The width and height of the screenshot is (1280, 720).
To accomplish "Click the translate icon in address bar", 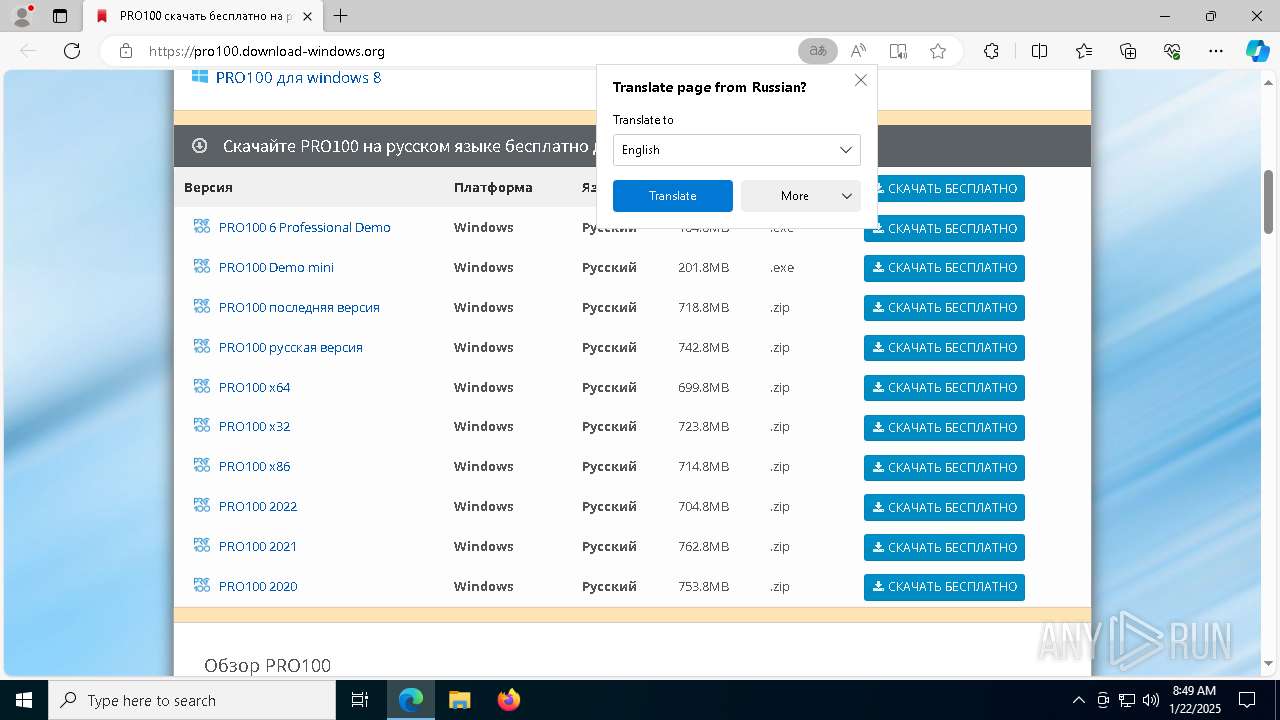I will tap(818, 51).
